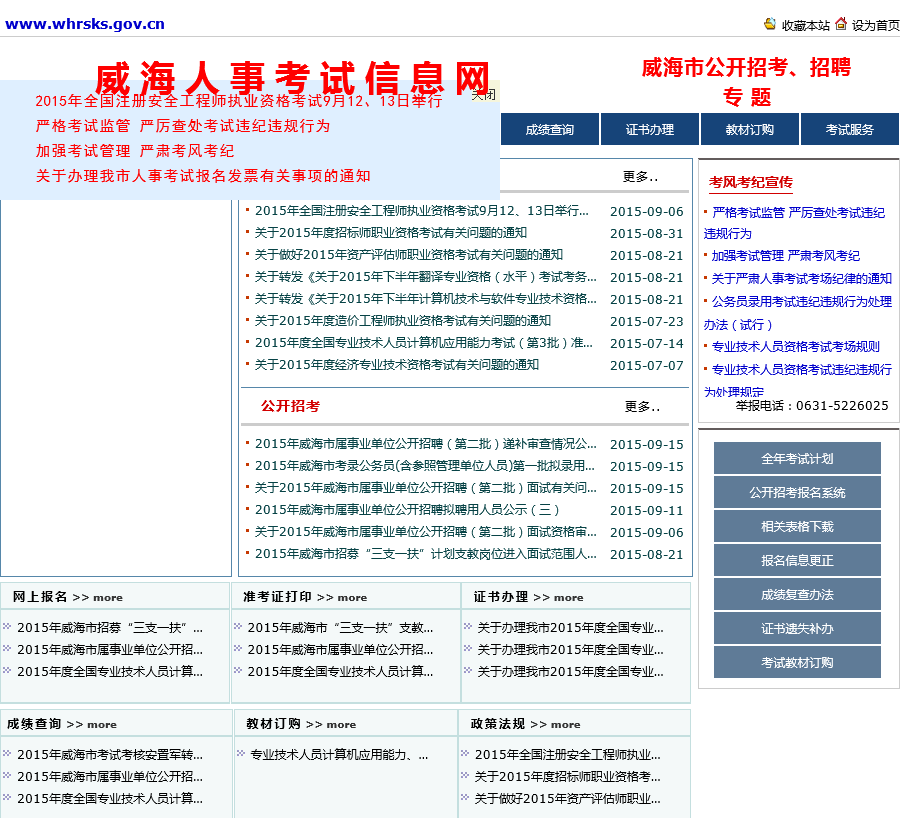Click 更多.. above the exam notices list
The height and width of the screenshot is (818, 900).
641,177
